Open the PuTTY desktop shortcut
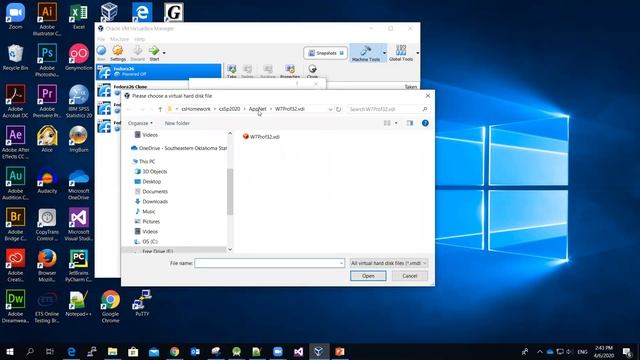Image resolution: width=640 pixels, height=360 pixels. click(142, 303)
